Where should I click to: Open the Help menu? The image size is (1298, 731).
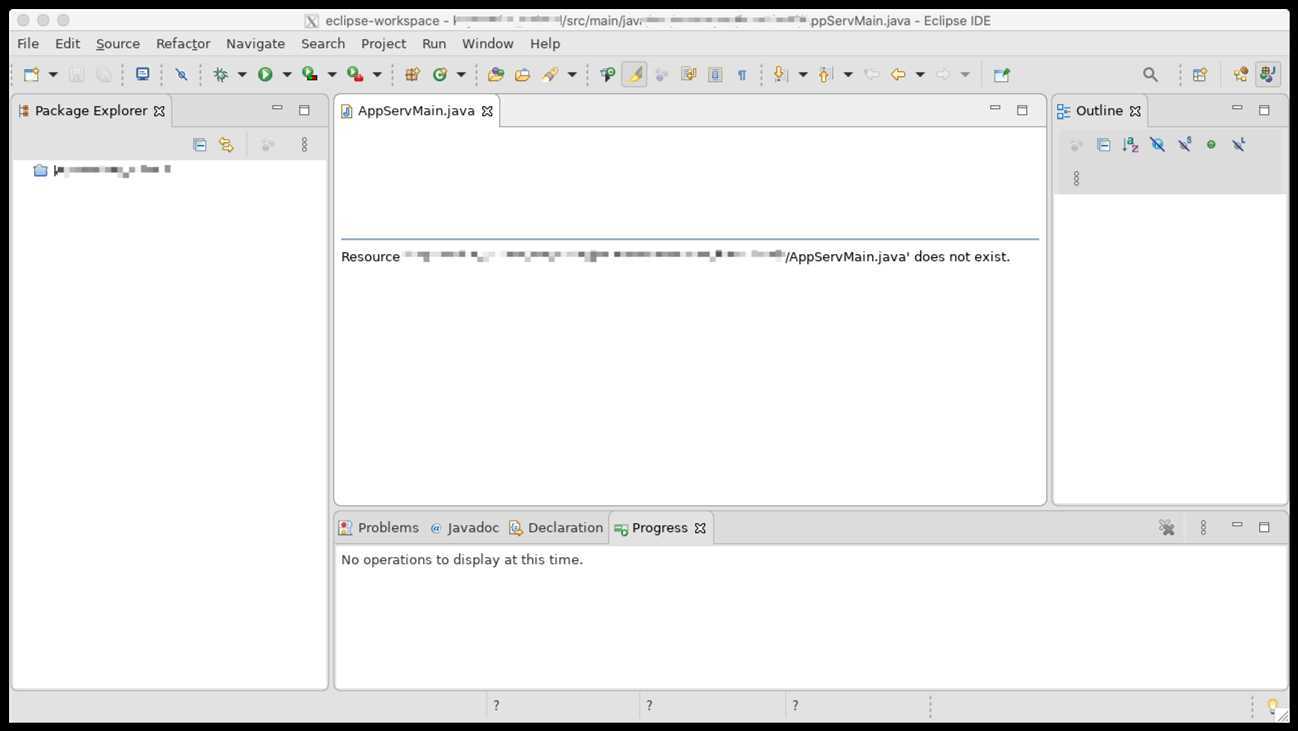[x=545, y=44]
